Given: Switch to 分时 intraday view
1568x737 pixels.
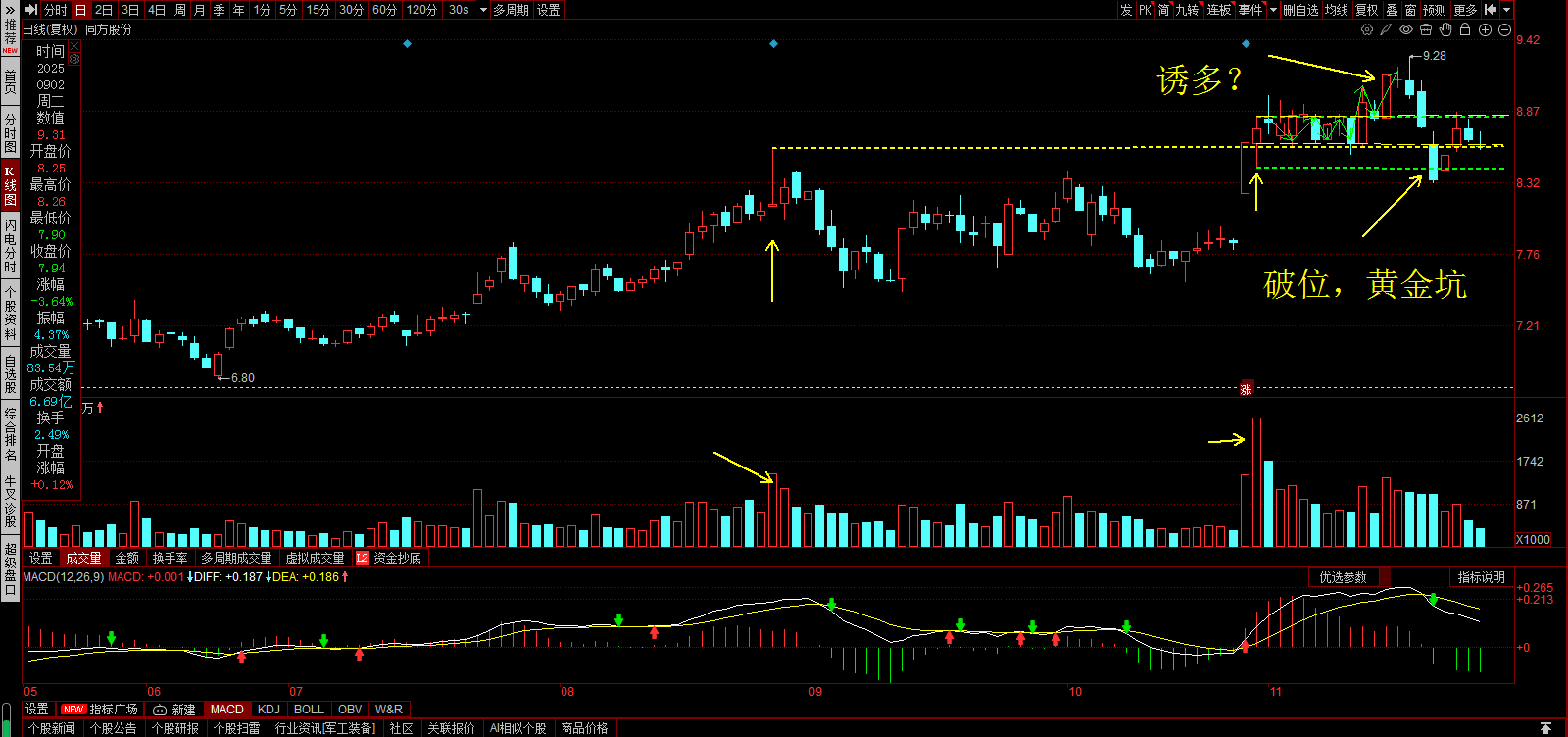Looking at the screenshot, I should coord(56,10).
